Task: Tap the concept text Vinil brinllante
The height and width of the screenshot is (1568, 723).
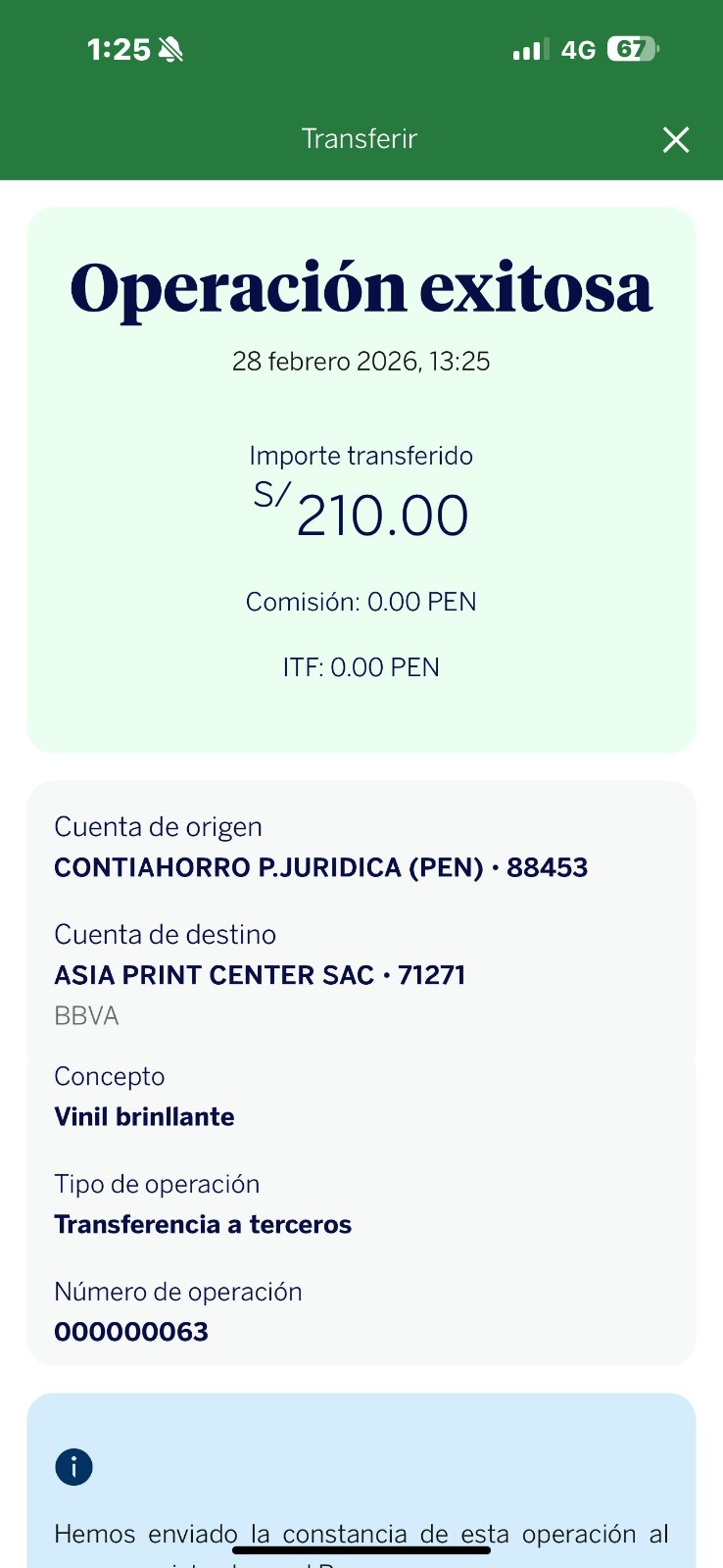Action: pyautogui.click(x=144, y=1117)
